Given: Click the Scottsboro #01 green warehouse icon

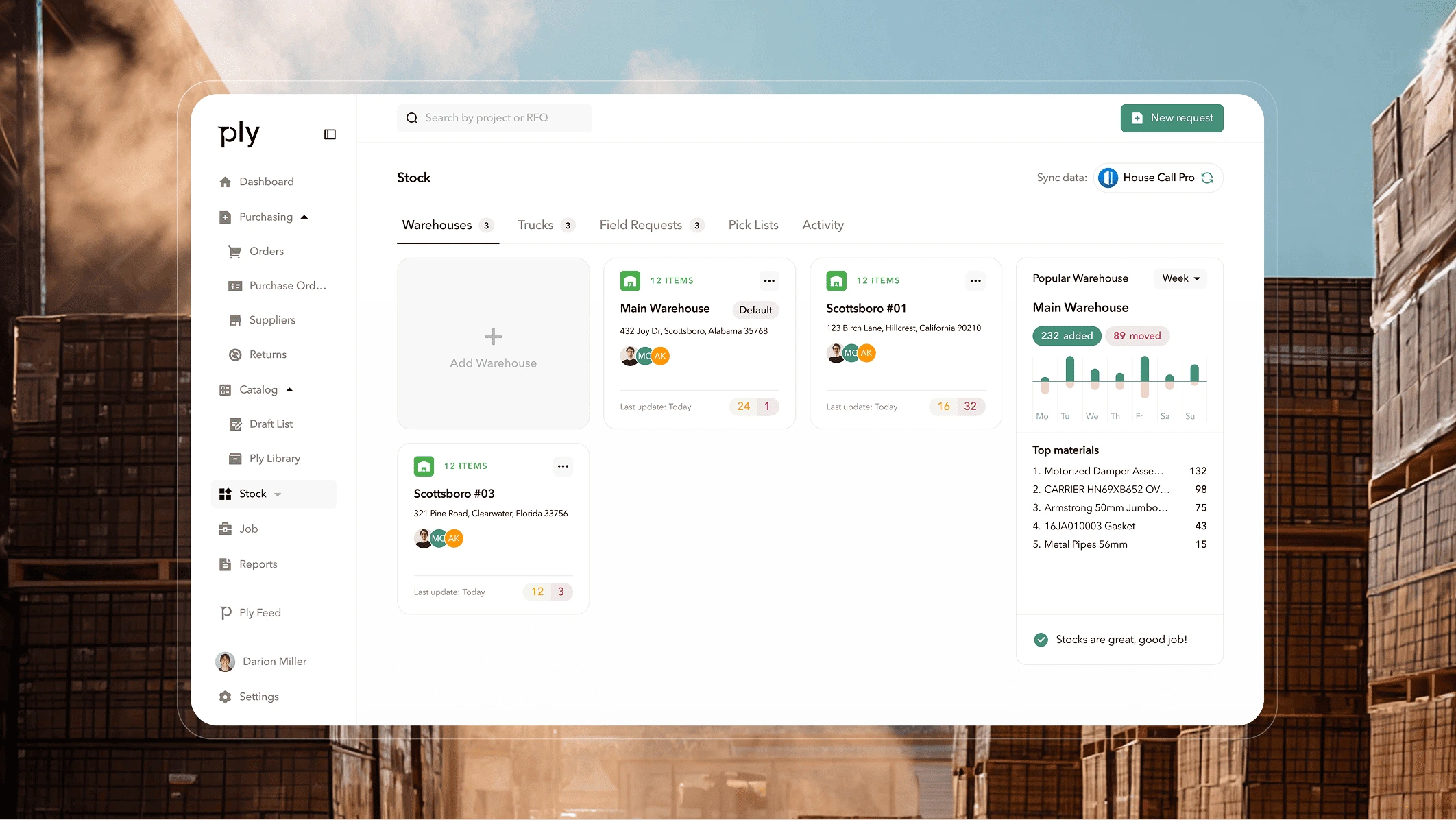Looking at the screenshot, I should [836, 280].
